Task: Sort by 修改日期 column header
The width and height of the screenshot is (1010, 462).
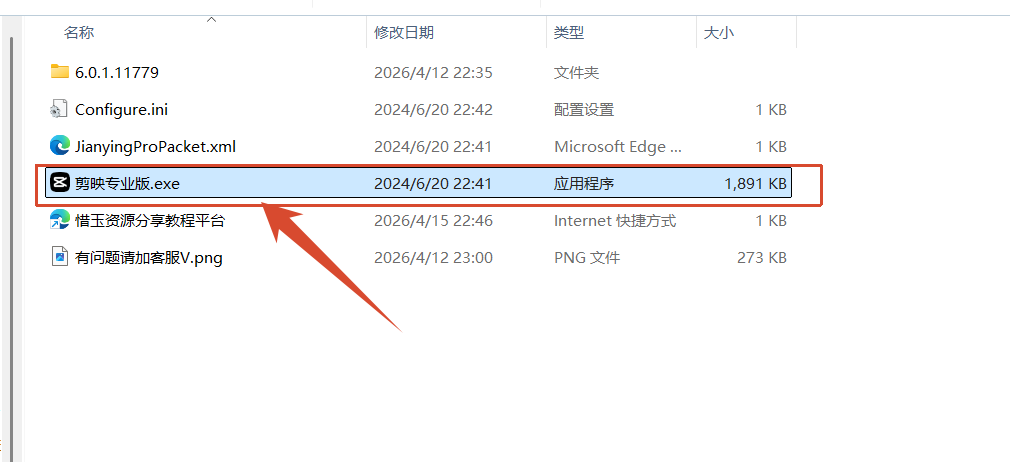Action: point(404,33)
